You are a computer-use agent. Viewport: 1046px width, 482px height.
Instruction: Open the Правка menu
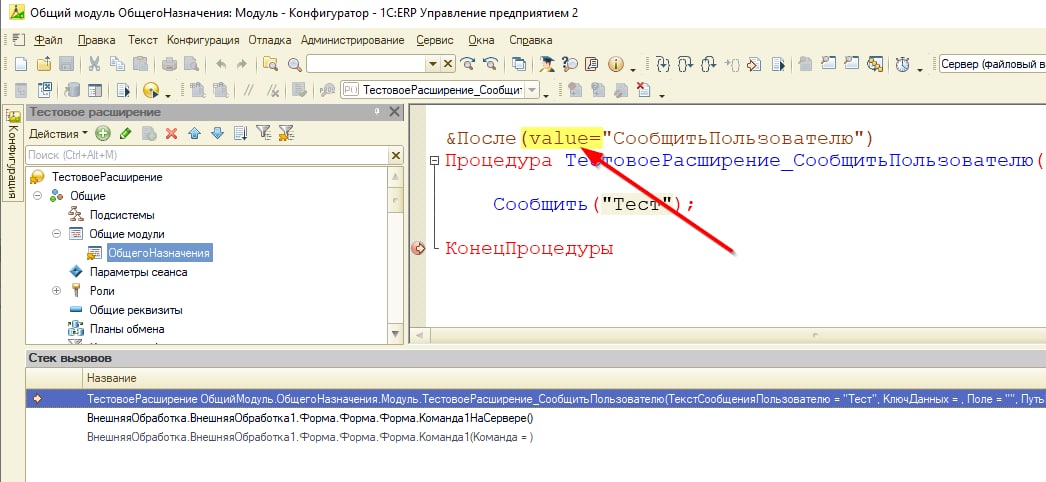tap(97, 40)
